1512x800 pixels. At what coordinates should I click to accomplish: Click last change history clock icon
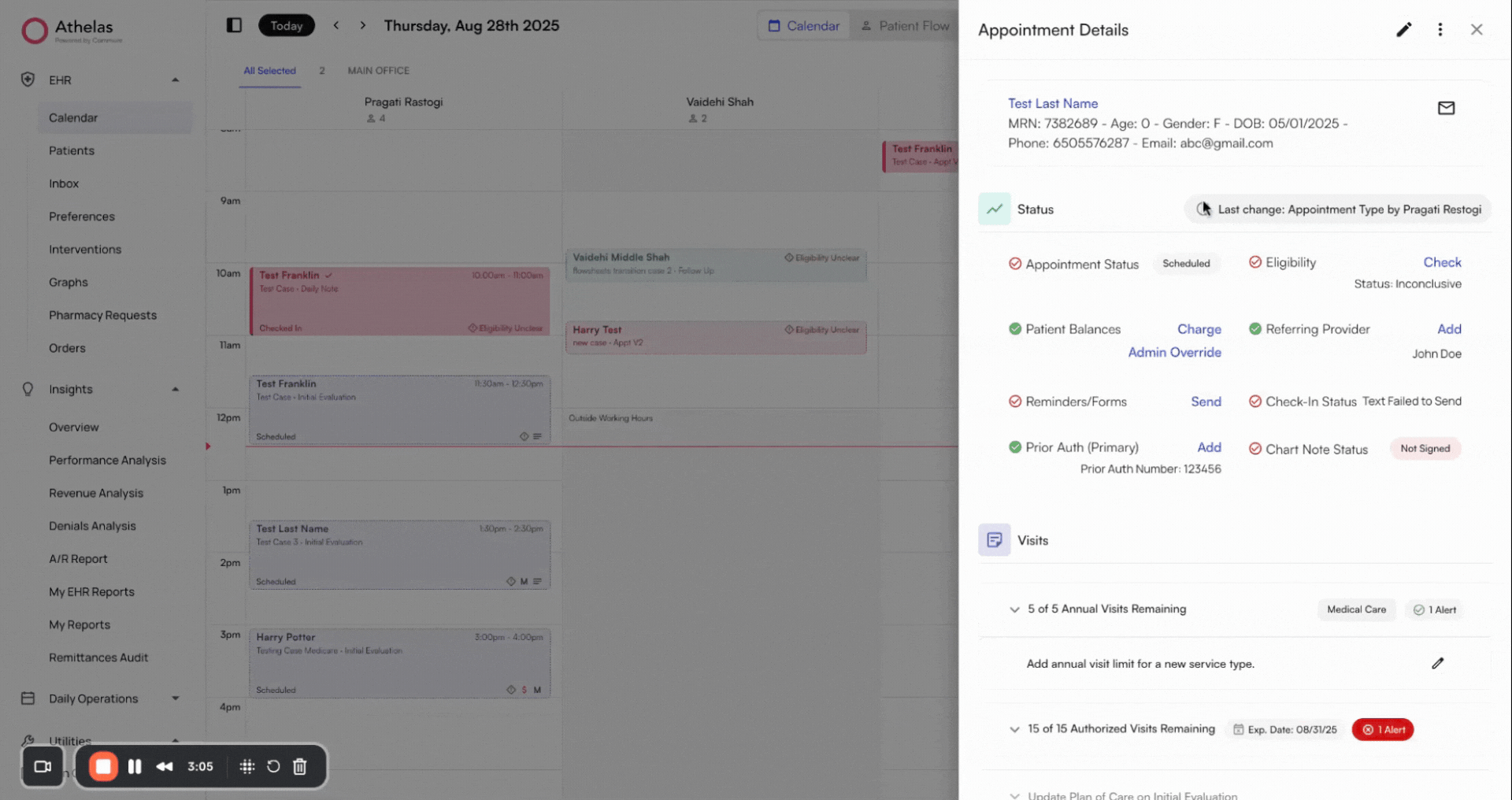point(1203,209)
